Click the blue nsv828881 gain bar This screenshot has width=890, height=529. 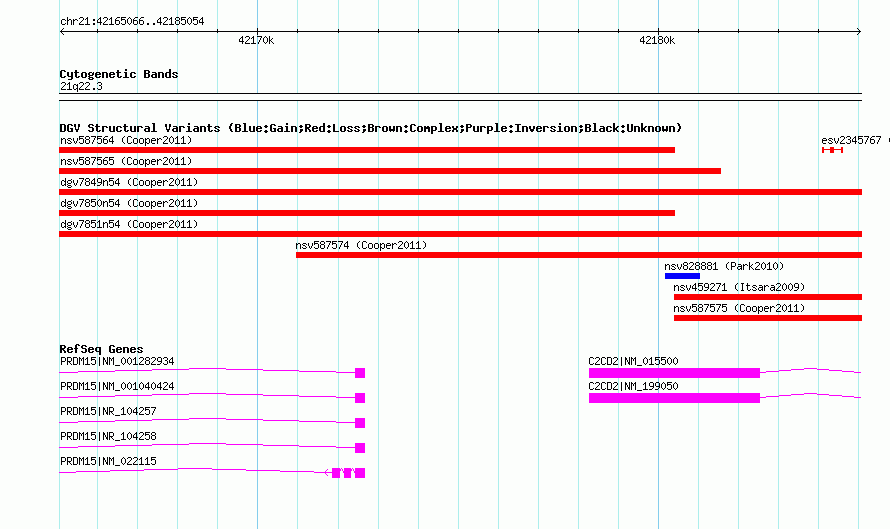[x=682, y=276]
